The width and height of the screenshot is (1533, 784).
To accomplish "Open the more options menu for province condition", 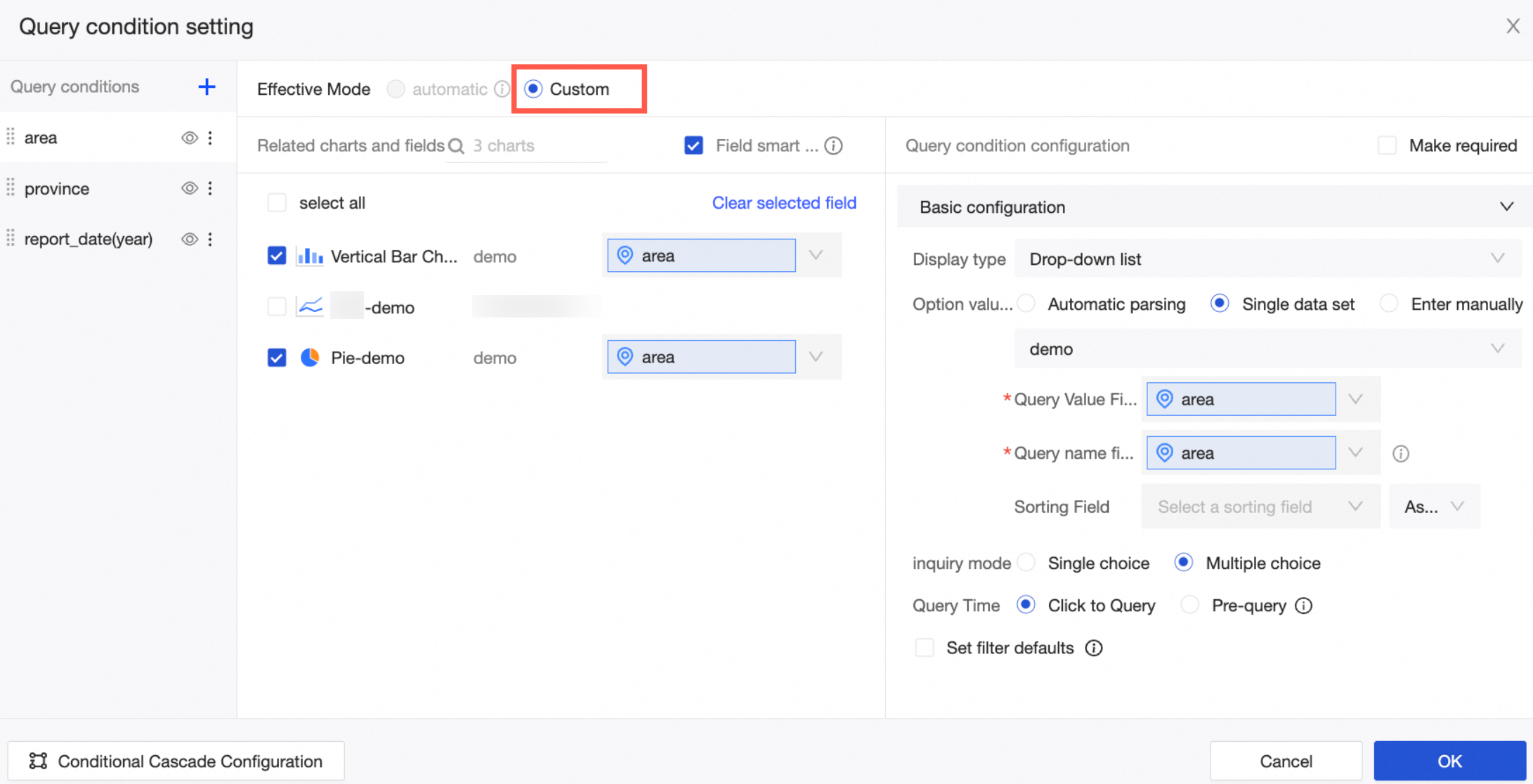I will coord(210,188).
